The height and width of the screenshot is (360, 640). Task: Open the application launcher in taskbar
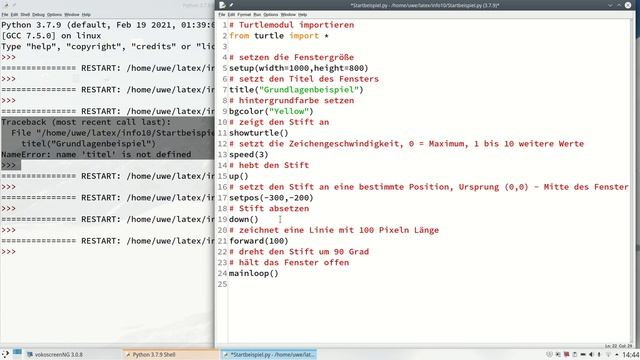pyautogui.click(x=5, y=354)
